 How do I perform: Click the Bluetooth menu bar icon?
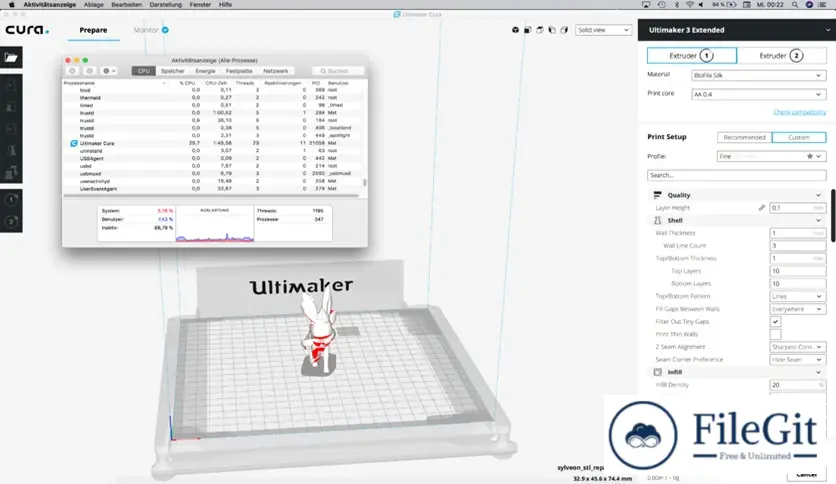[677, 4]
